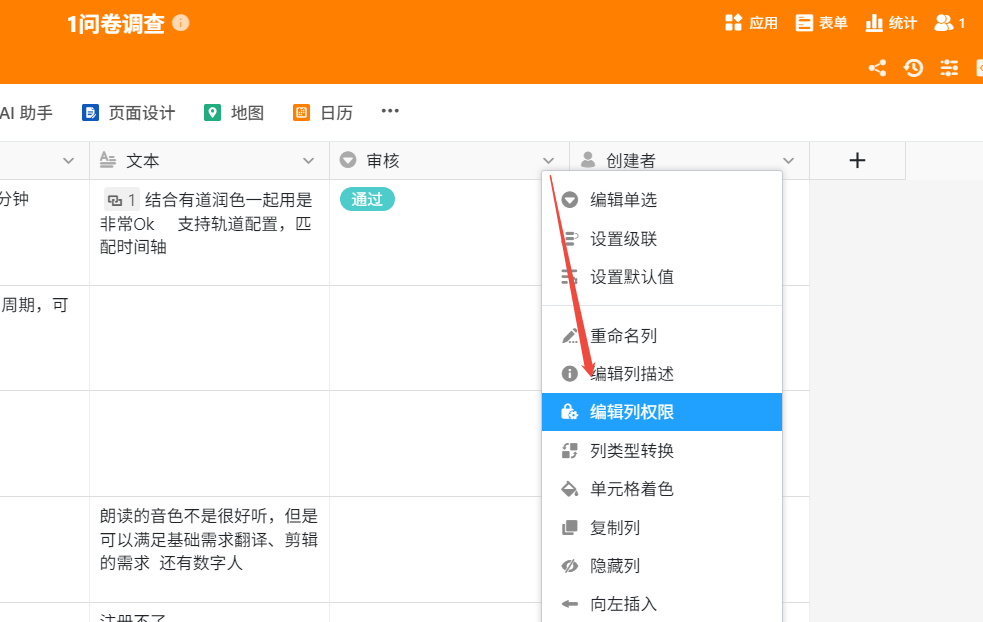983x622 pixels.
Task: Choose 重命名列 from the column menu
Action: tap(662, 336)
